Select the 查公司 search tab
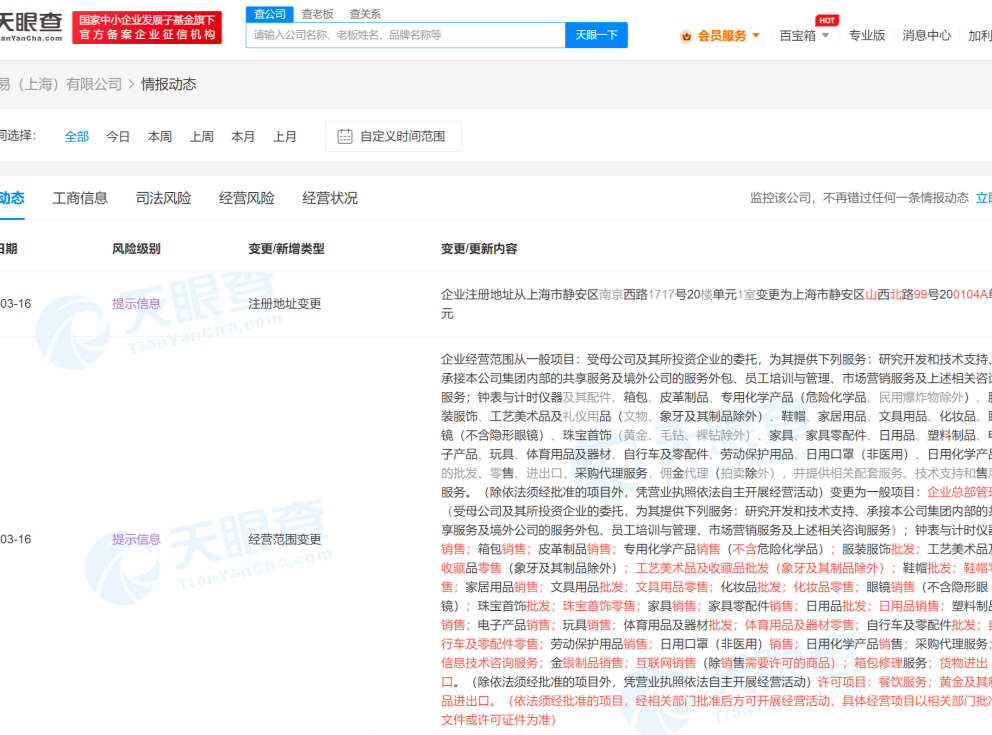Screen dimensions: 992x735 [x=270, y=14]
